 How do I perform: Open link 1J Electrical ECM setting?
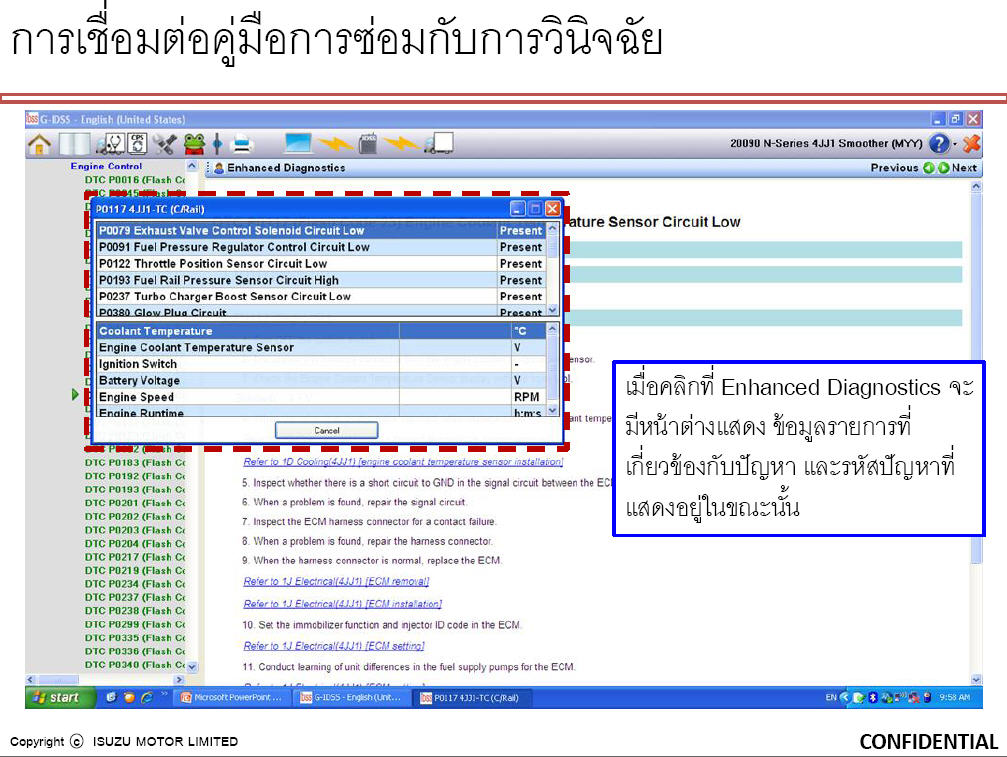tap(333, 646)
